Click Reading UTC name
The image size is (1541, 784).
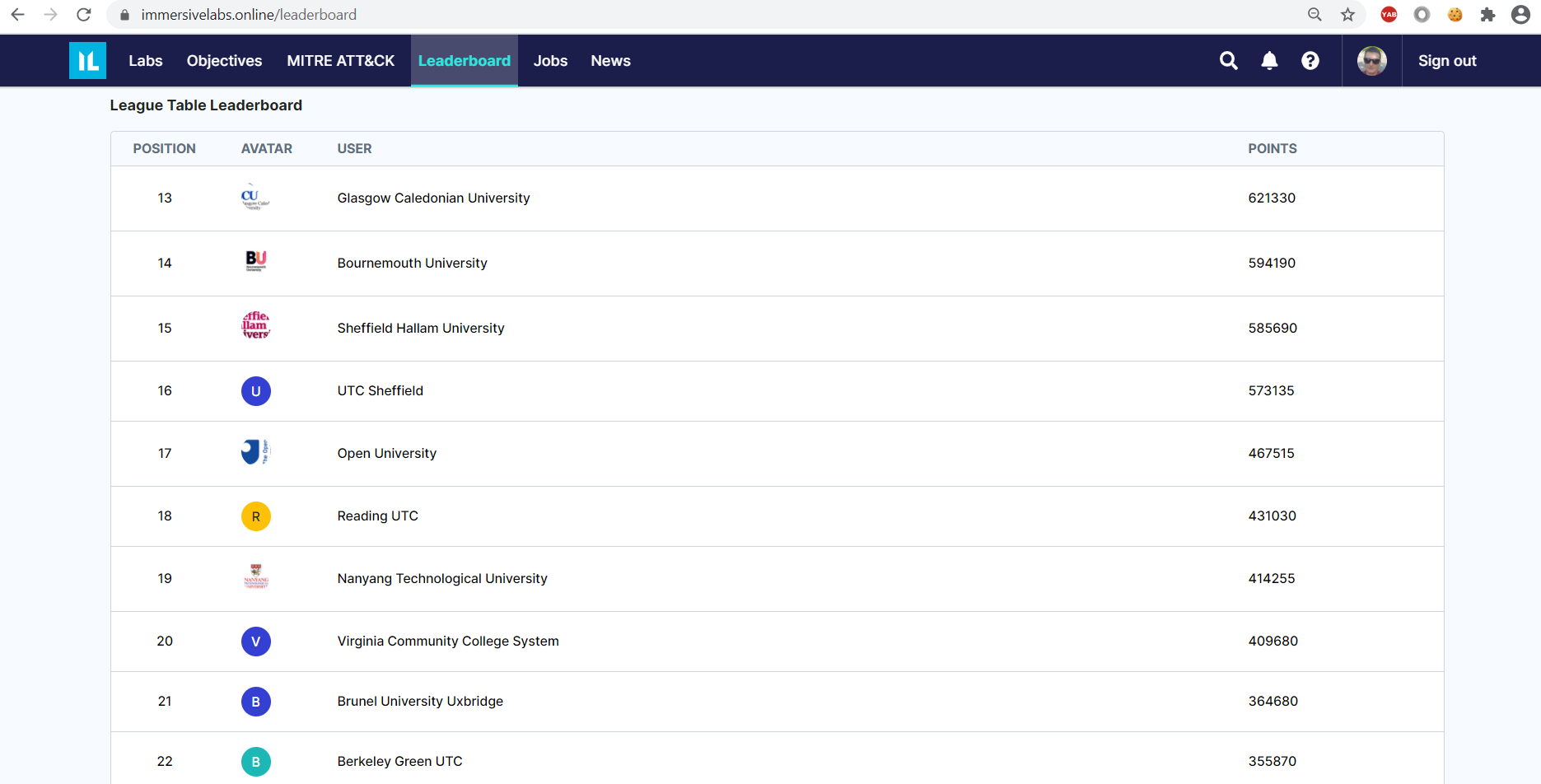click(x=377, y=516)
